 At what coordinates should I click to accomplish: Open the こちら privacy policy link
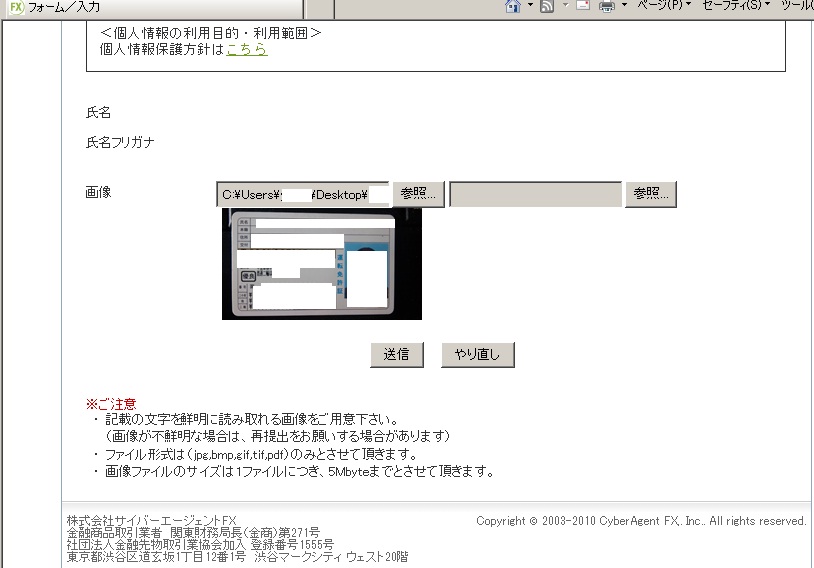247,49
